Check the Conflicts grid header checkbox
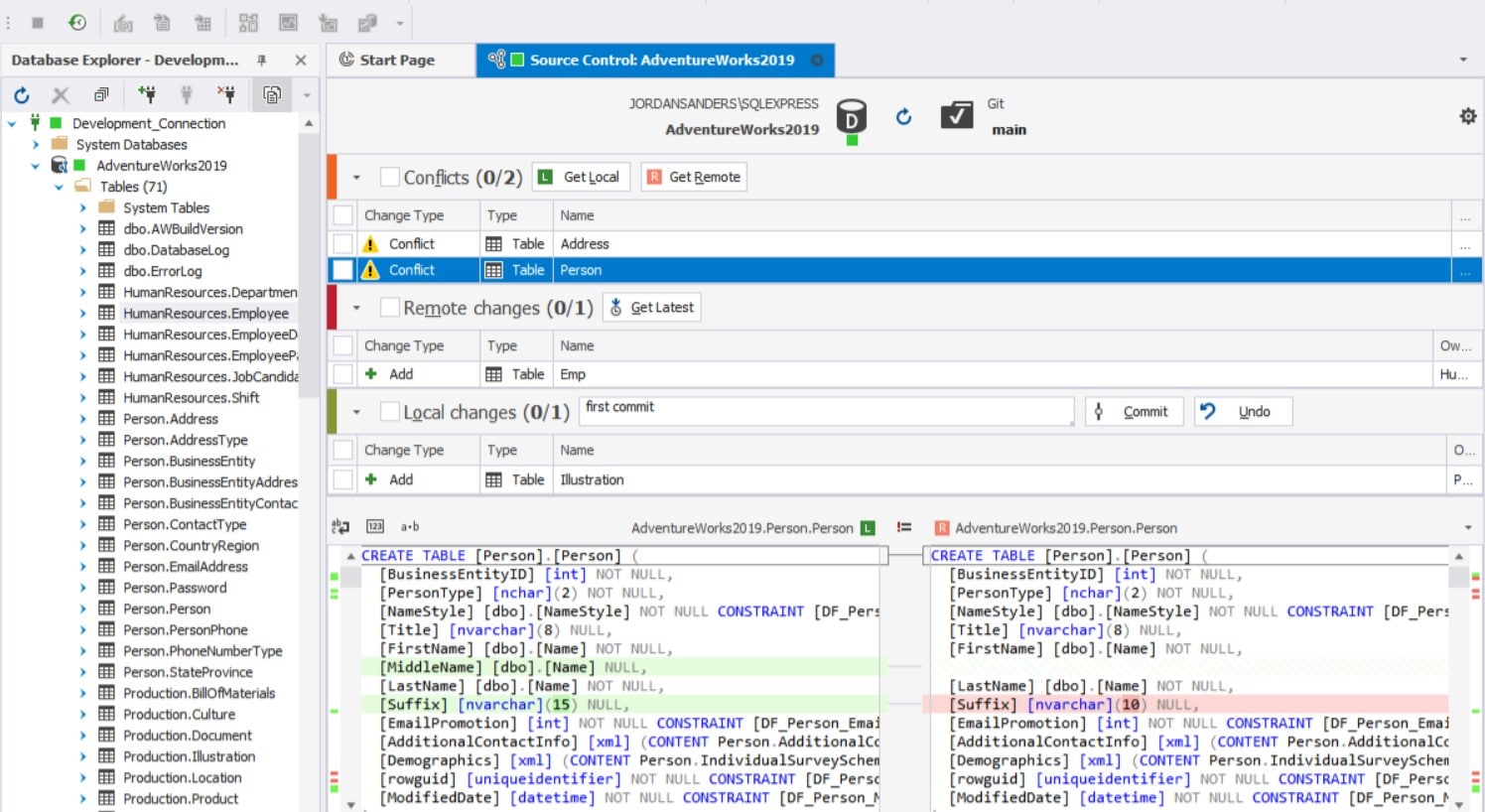The height and width of the screenshot is (812, 1485). click(x=342, y=215)
